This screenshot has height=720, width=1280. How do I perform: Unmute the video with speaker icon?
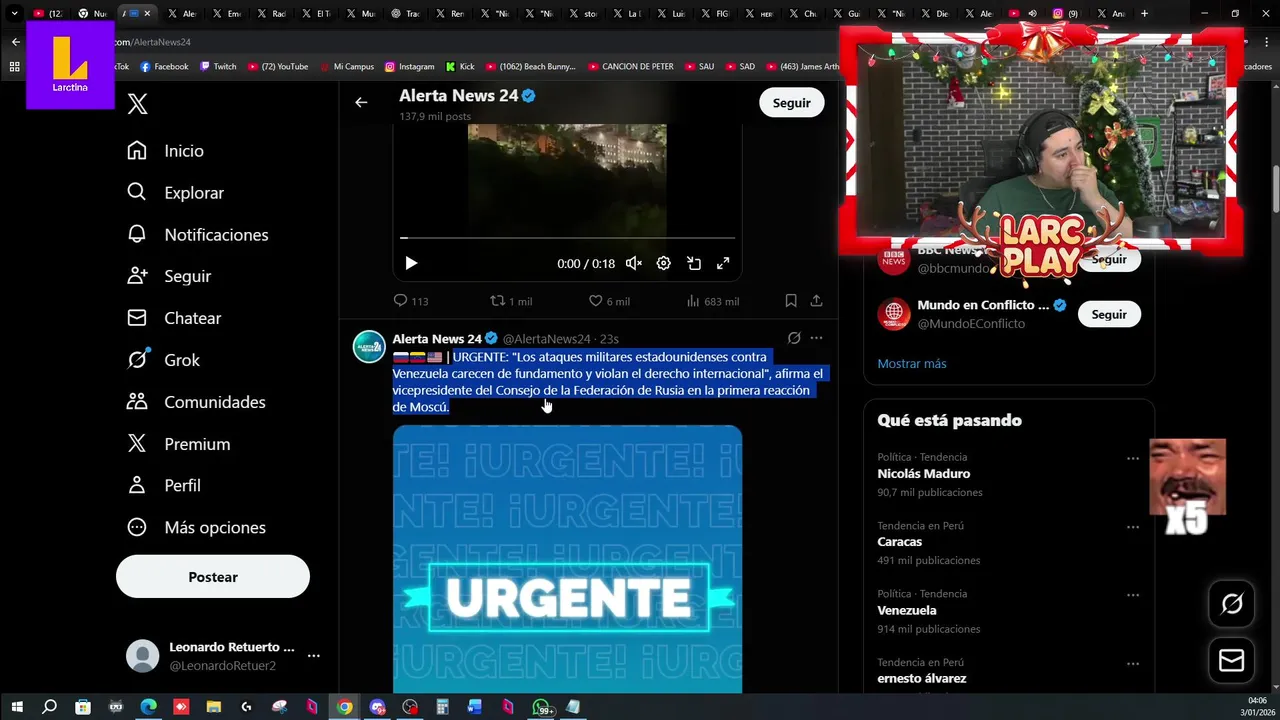(633, 263)
